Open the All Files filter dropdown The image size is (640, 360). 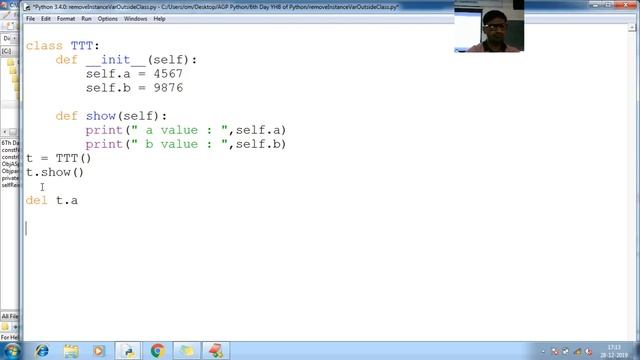[x=9, y=316]
